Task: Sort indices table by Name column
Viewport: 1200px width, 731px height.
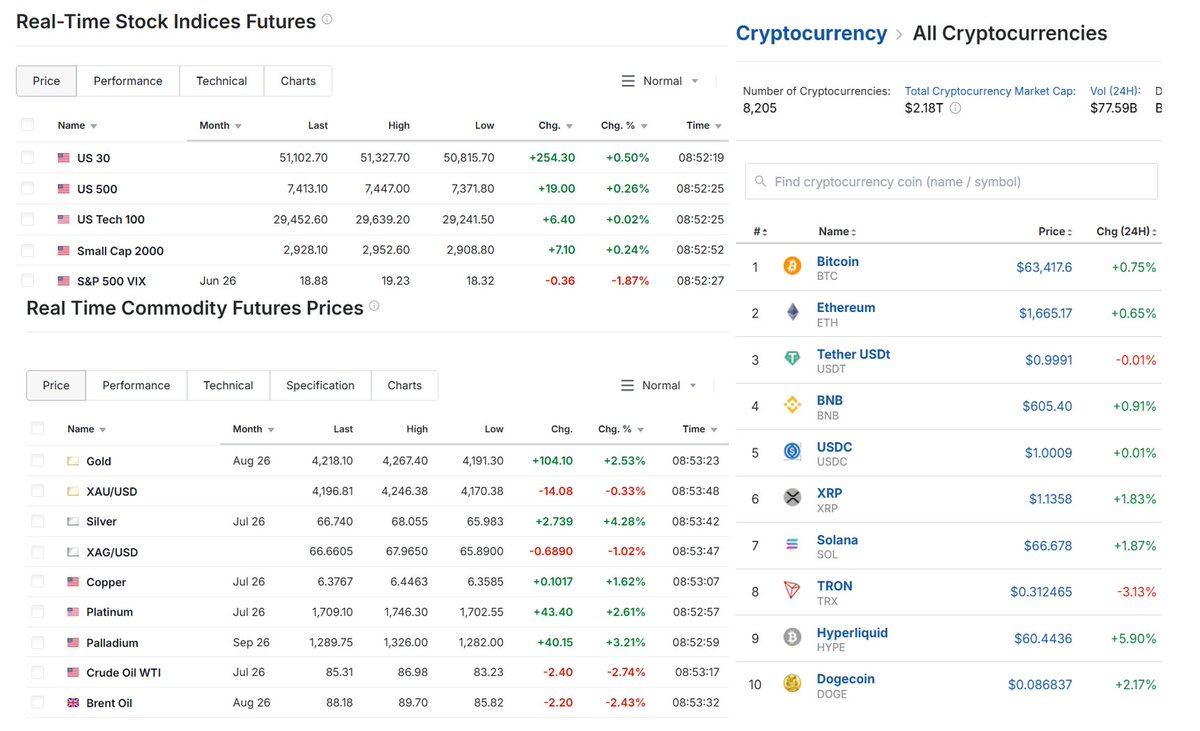Action: (x=77, y=126)
